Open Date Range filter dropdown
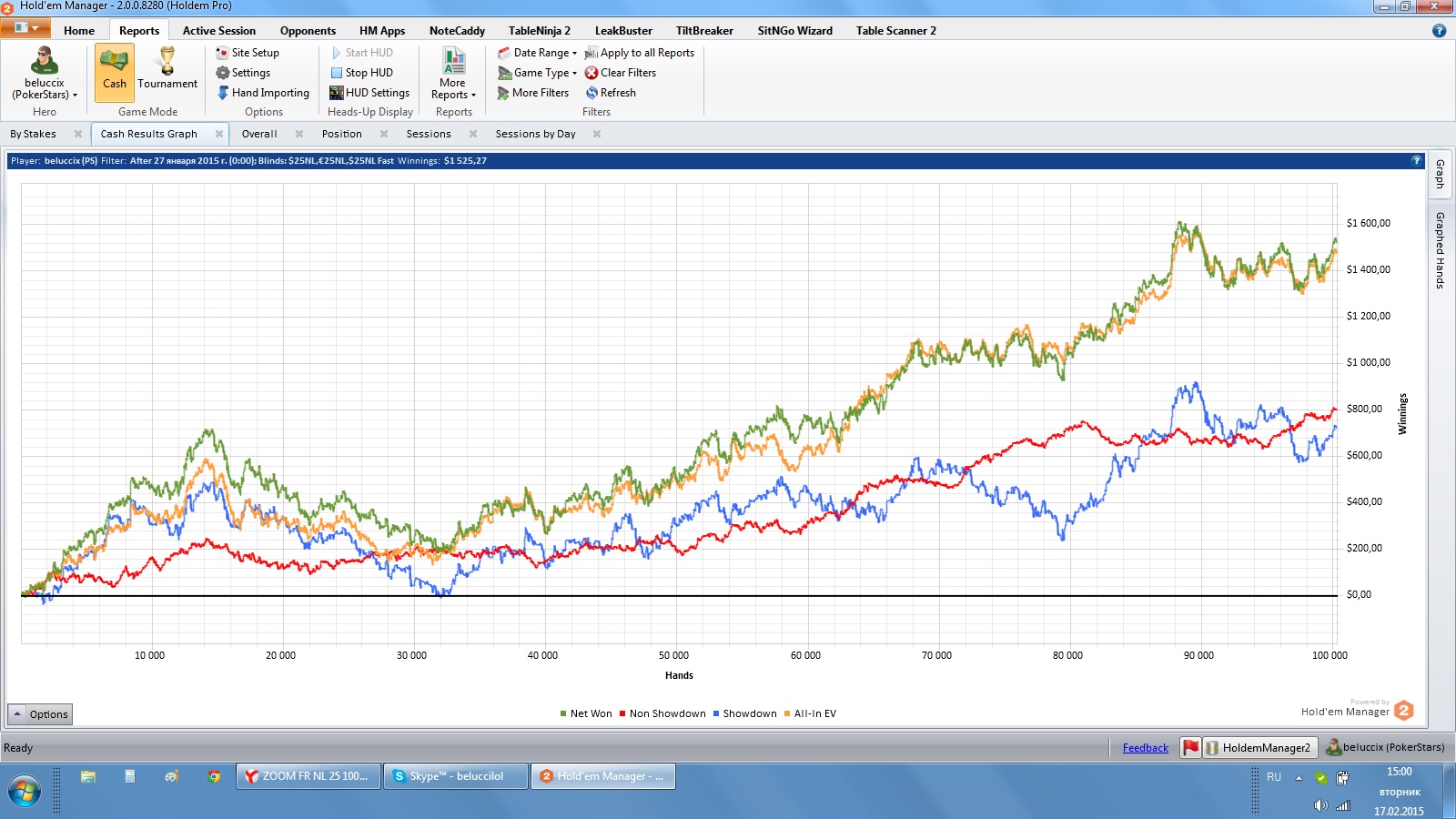The width and height of the screenshot is (1456, 819). coord(537,53)
